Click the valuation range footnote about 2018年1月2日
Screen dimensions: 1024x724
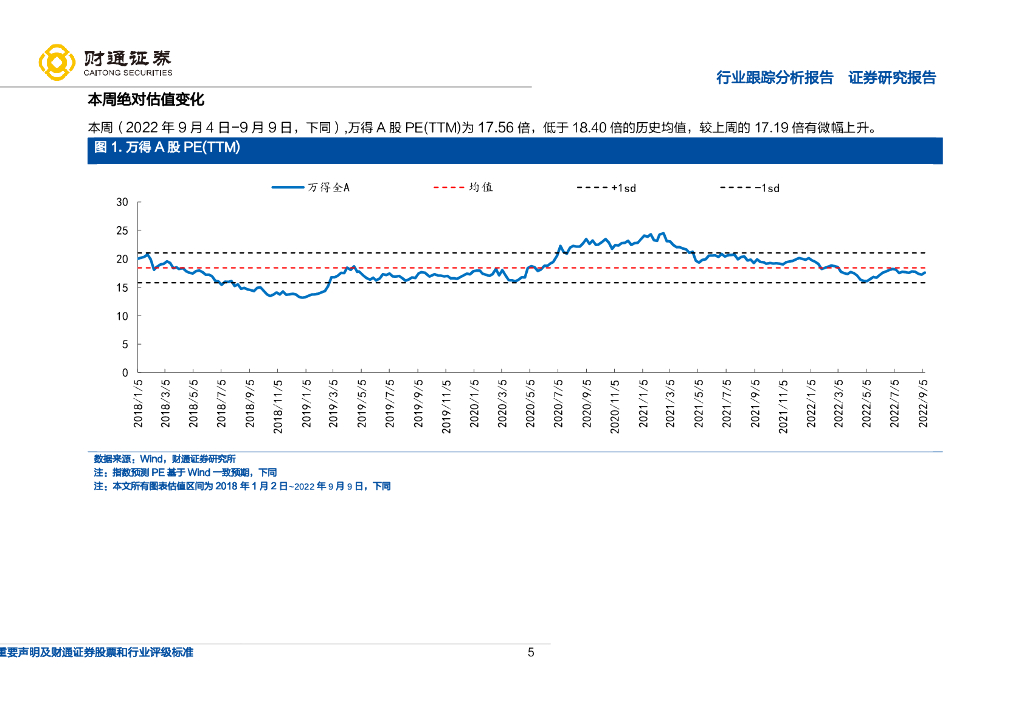[x=242, y=486]
